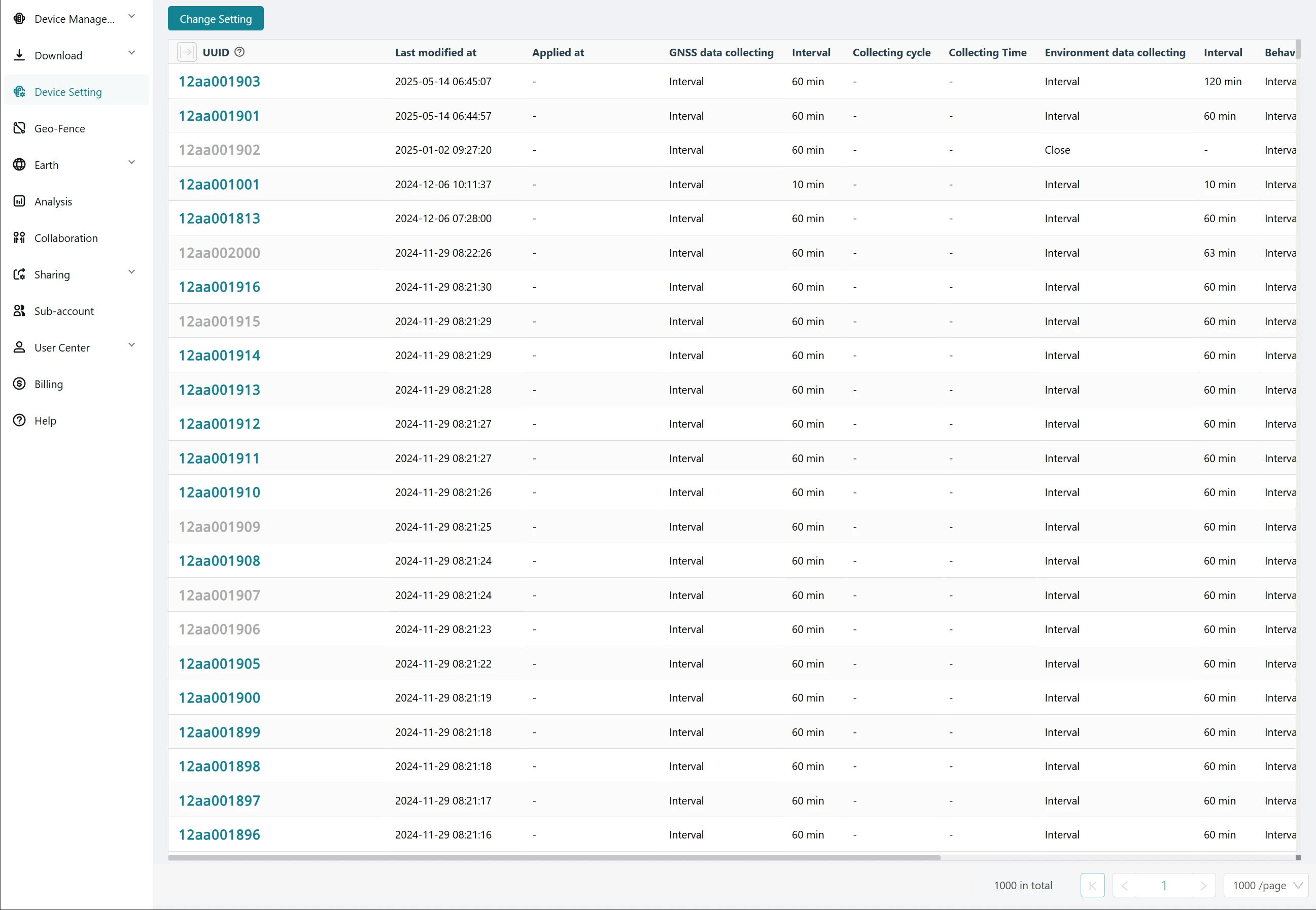Expand the Sharing menu chevron
The height and width of the screenshot is (910, 1316).
coord(132,272)
